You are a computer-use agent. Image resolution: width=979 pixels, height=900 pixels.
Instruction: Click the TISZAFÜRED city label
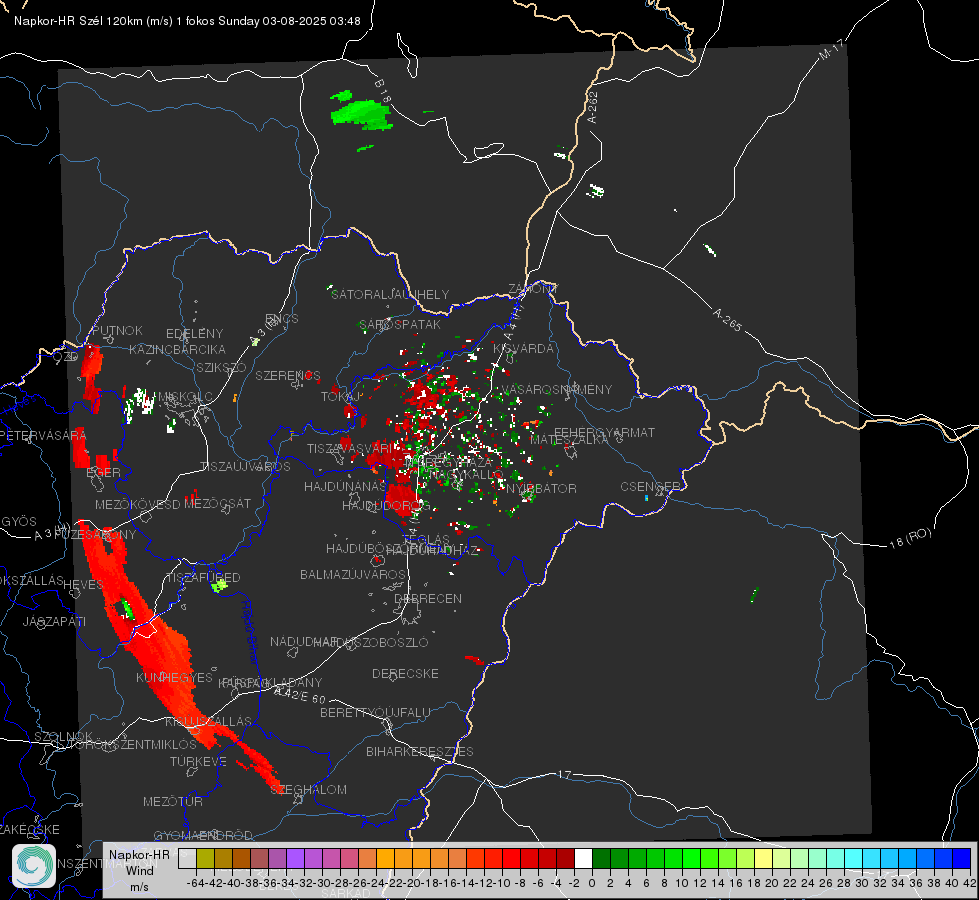coord(203,577)
